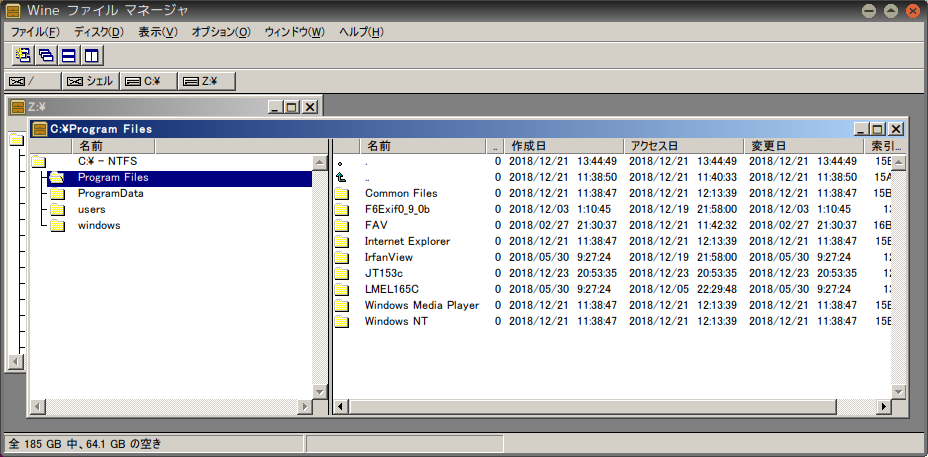Click the Z:¥ window title icon
This screenshot has height=457, width=928.
pyautogui.click(x=18, y=107)
